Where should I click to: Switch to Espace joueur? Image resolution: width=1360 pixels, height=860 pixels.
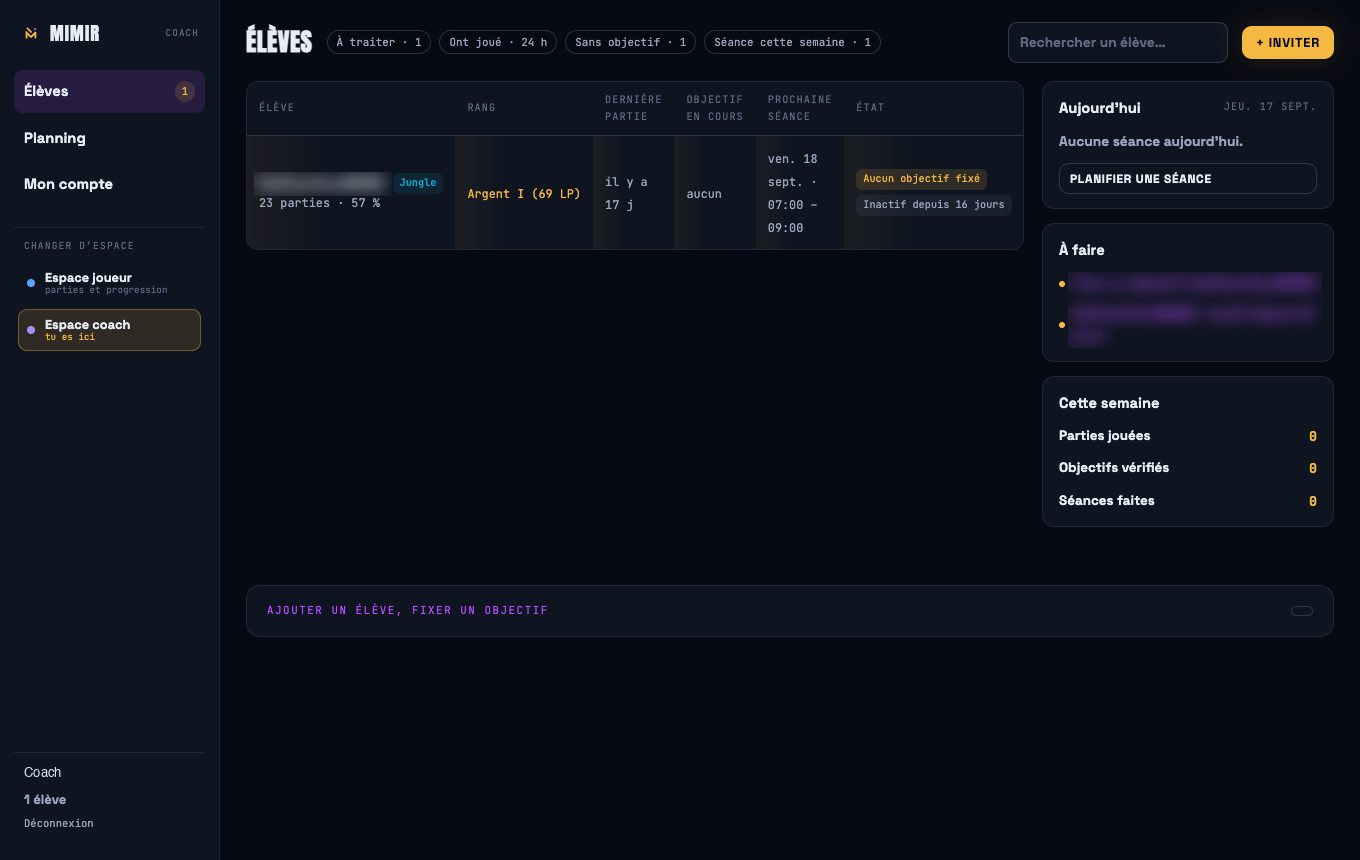click(x=109, y=283)
